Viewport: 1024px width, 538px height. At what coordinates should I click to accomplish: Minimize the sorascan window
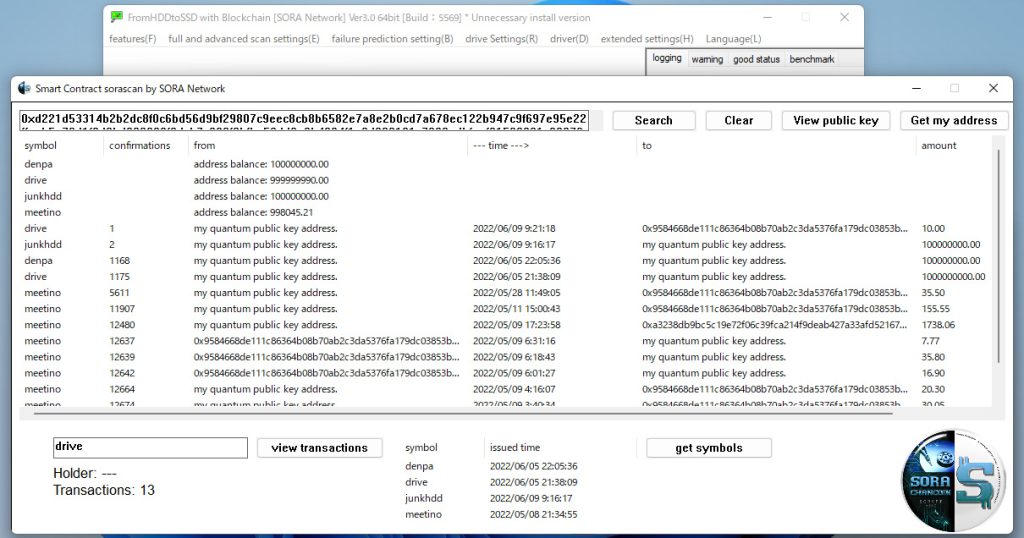tap(916, 88)
